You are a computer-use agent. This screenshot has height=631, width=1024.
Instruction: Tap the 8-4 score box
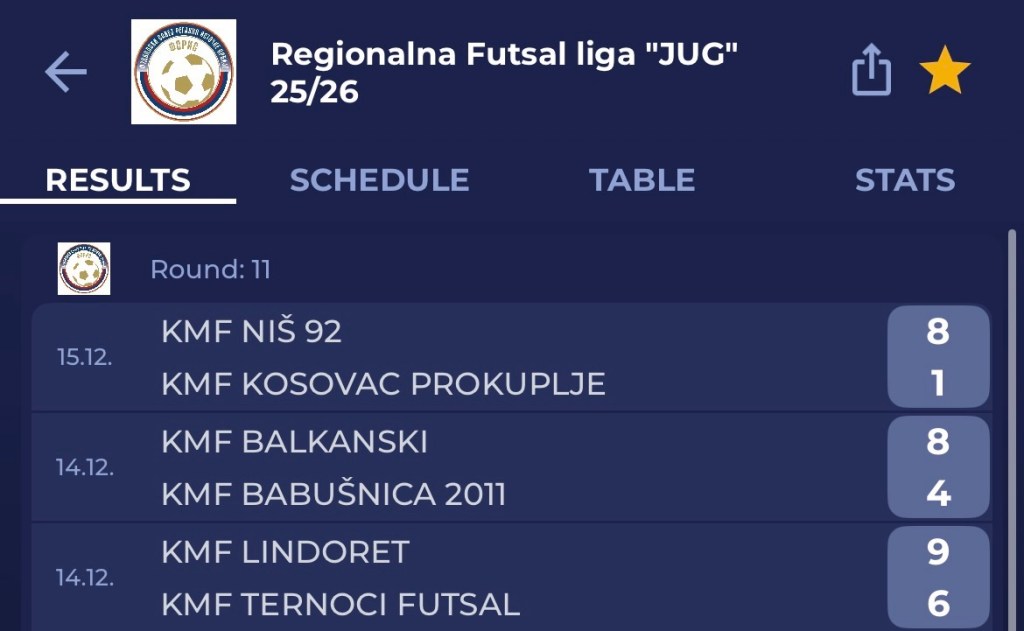pyautogui.click(x=937, y=467)
